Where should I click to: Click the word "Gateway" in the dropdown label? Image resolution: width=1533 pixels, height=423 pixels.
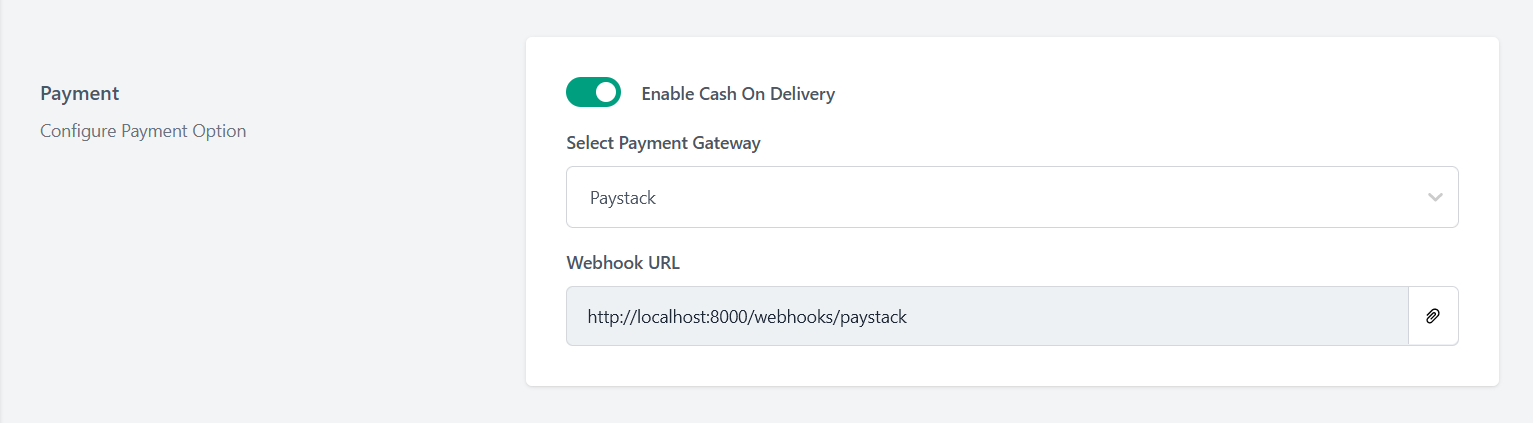(726, 143)
